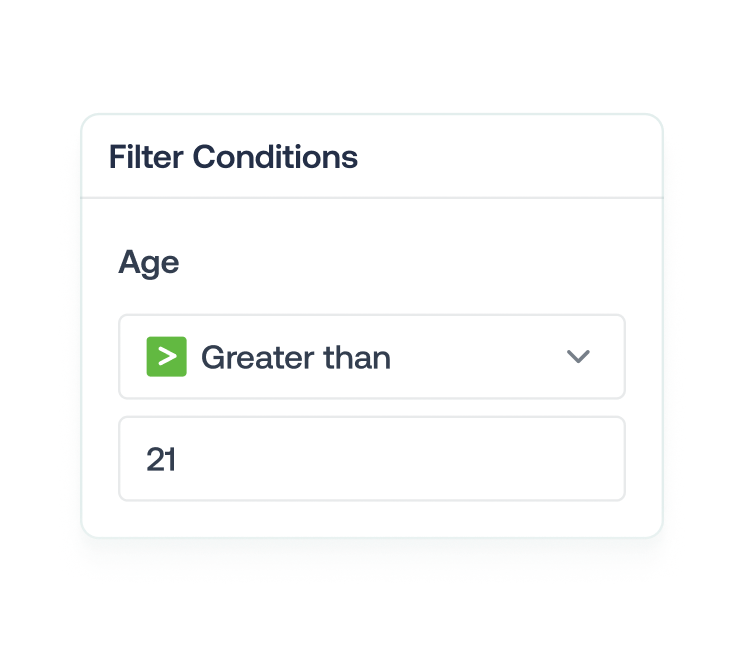Viewport: 744px width, 653px height.
Task: Click the number 21 in the value box
Action: click(161, 460)
